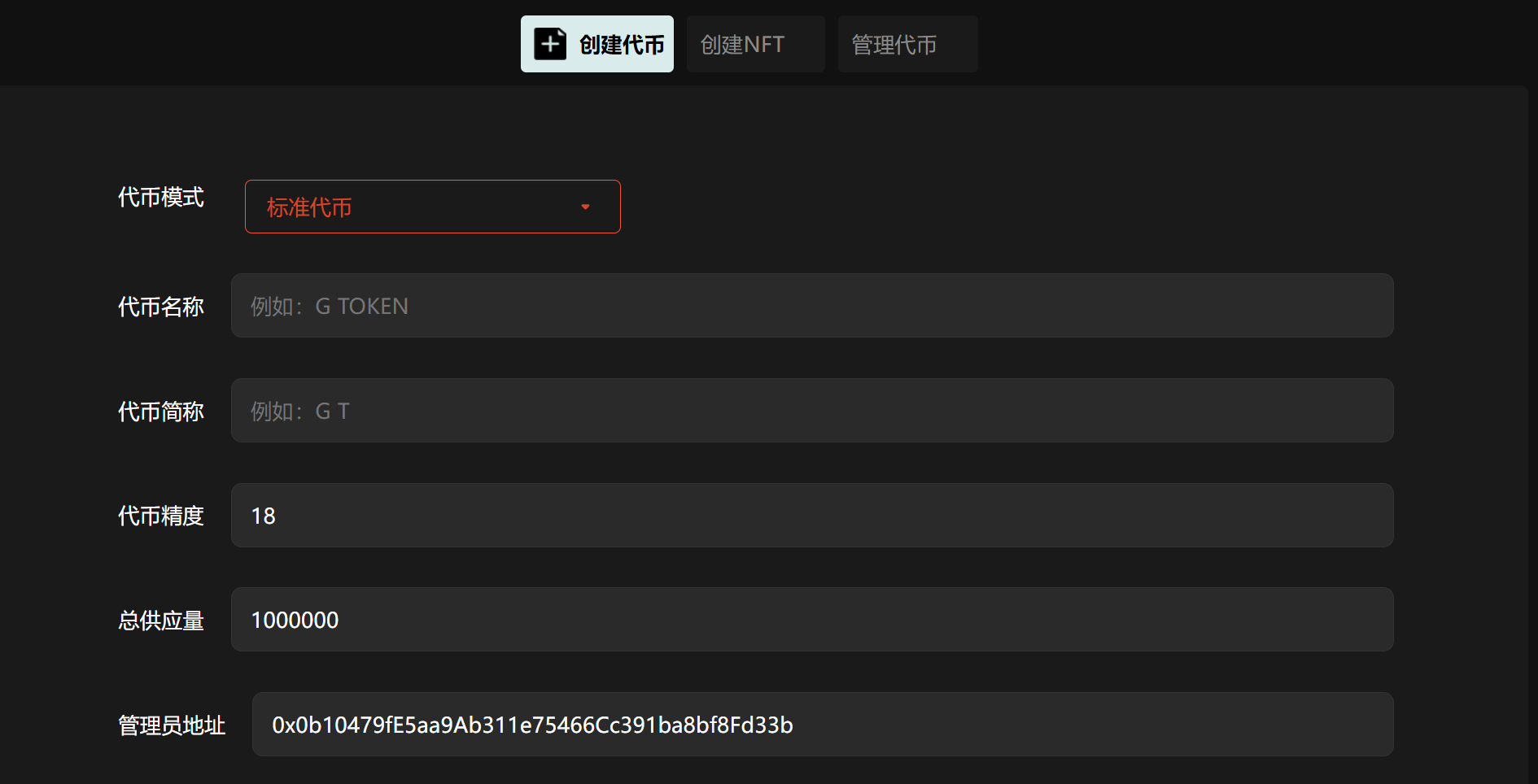Click the 管理员地址 label
This screenshot has height=784, width=1538.
pos(172,725)
